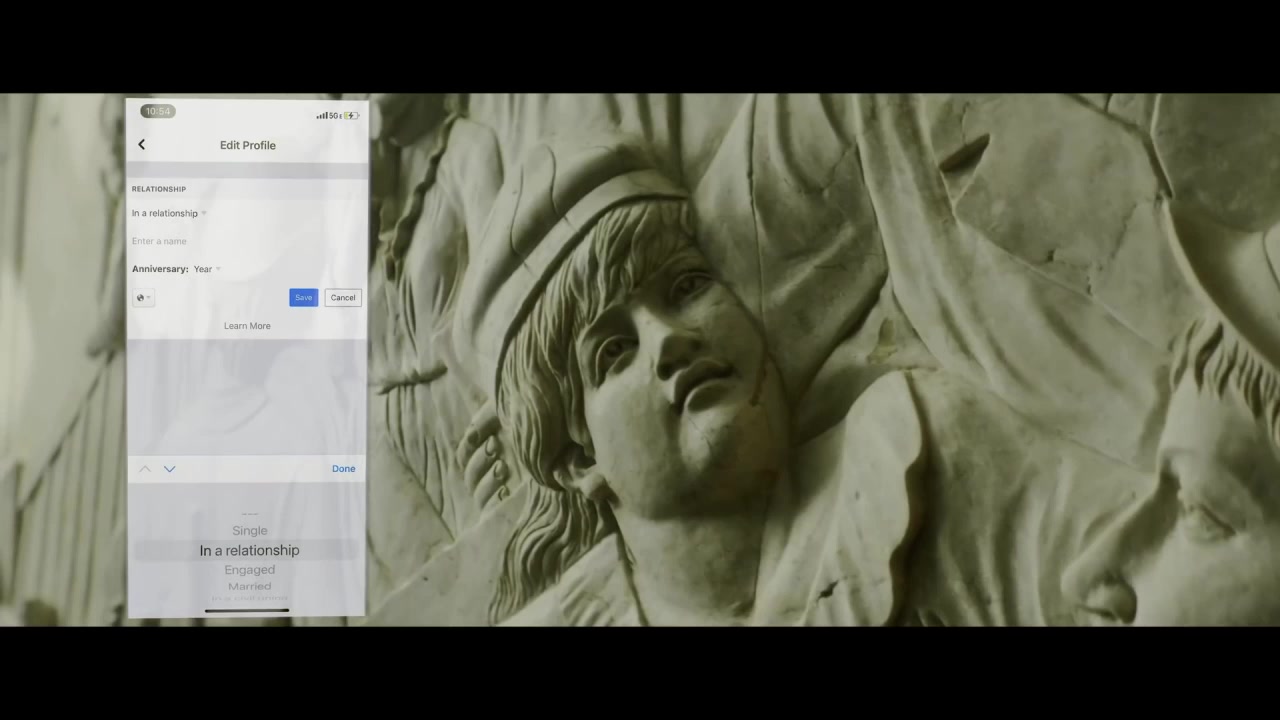Select the blank '---' picker option

(249, 515)
